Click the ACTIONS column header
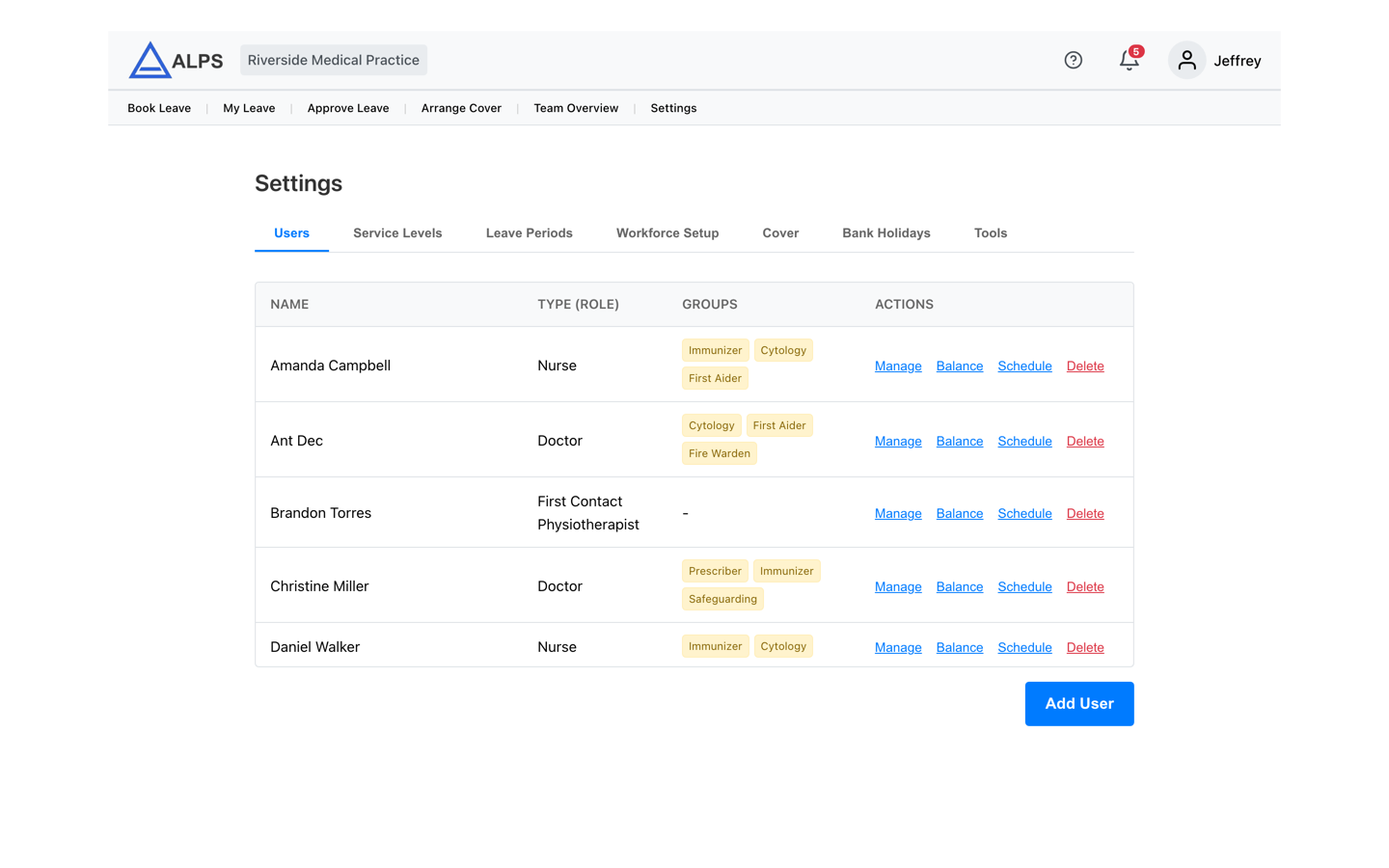The image size is (1389, 868). click(904, 304)
